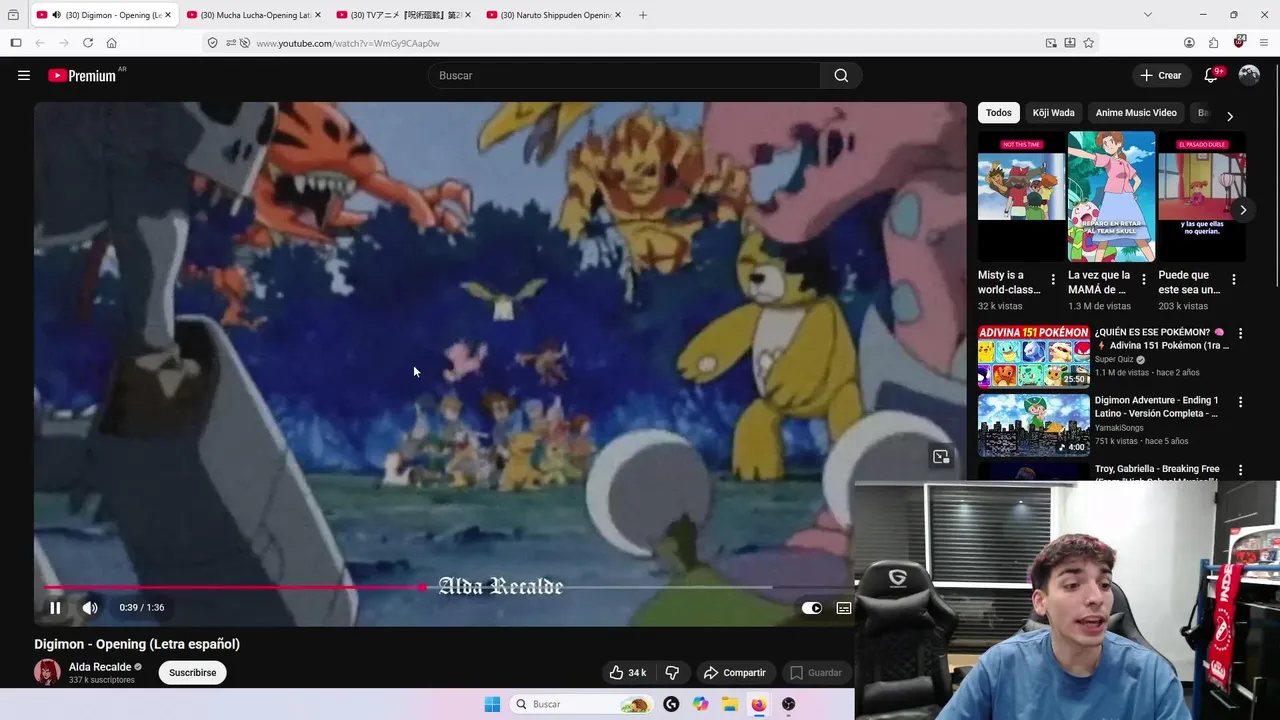Viewport: 1280px width, 720px height.
Task: Click the Firefox taskbar icon
Action: (759, 704)
